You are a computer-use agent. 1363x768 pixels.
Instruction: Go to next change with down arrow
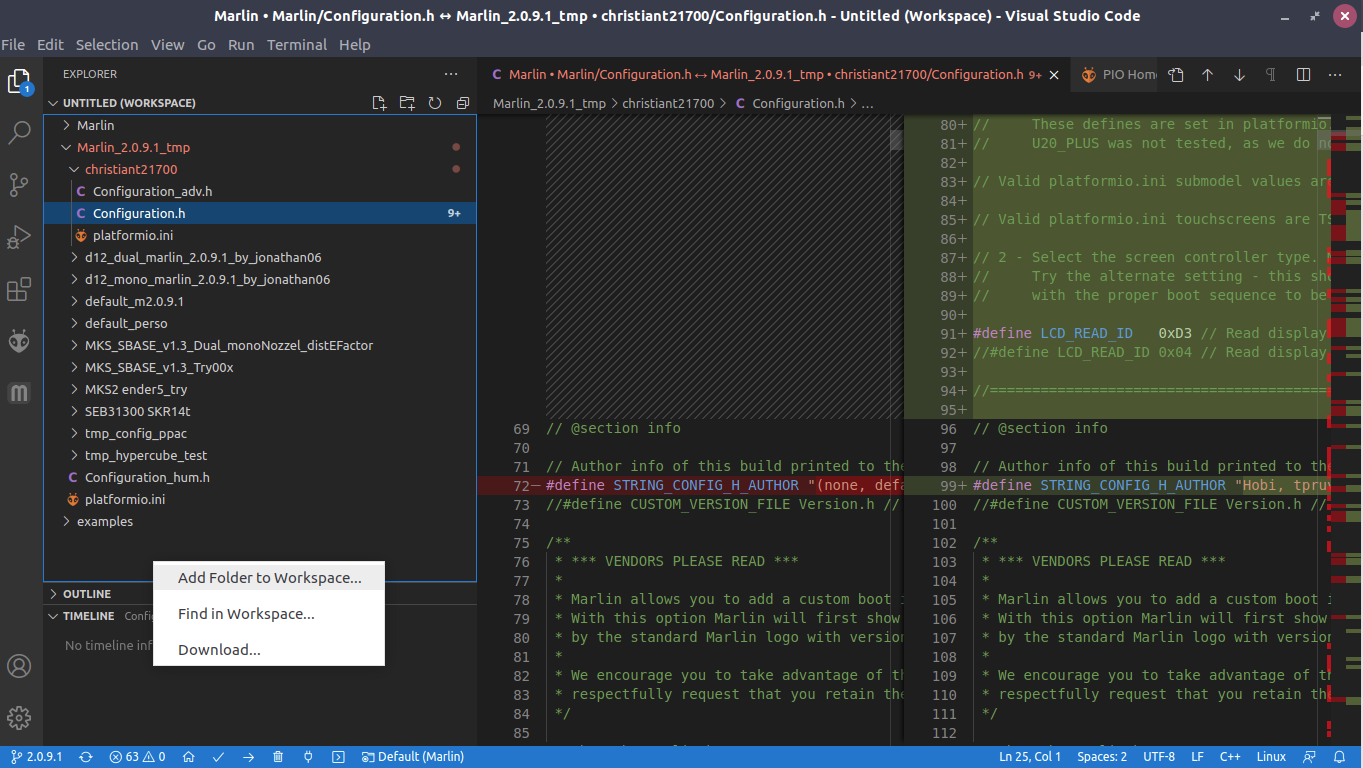tap(1239, 75)
